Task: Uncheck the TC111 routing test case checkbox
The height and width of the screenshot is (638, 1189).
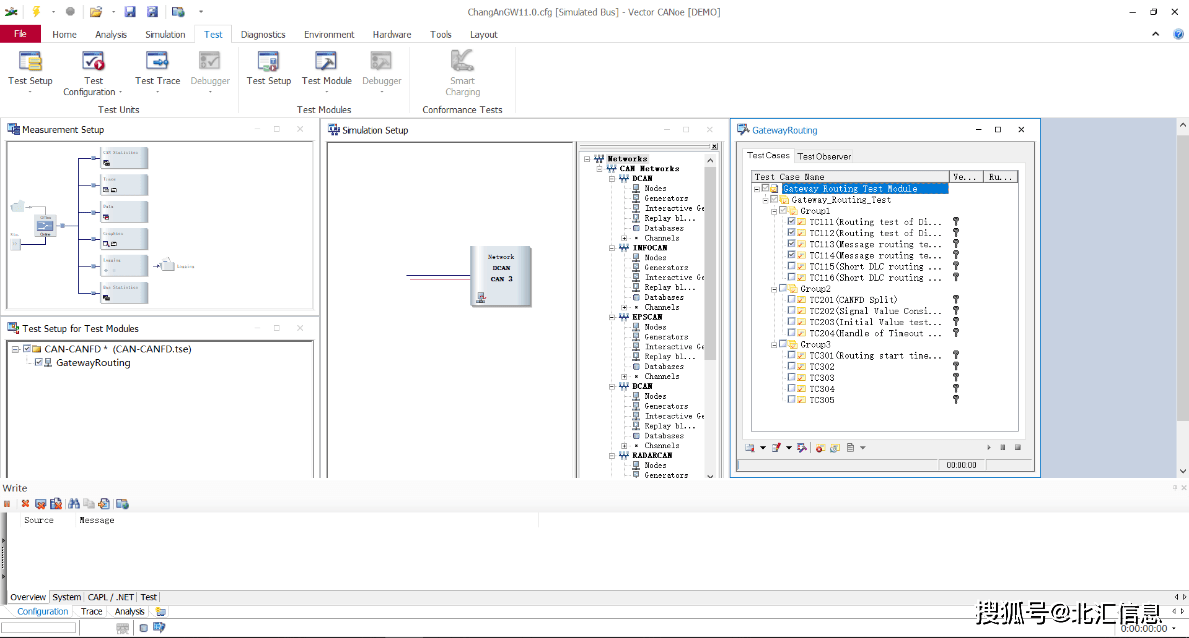Action: point(791,222)
